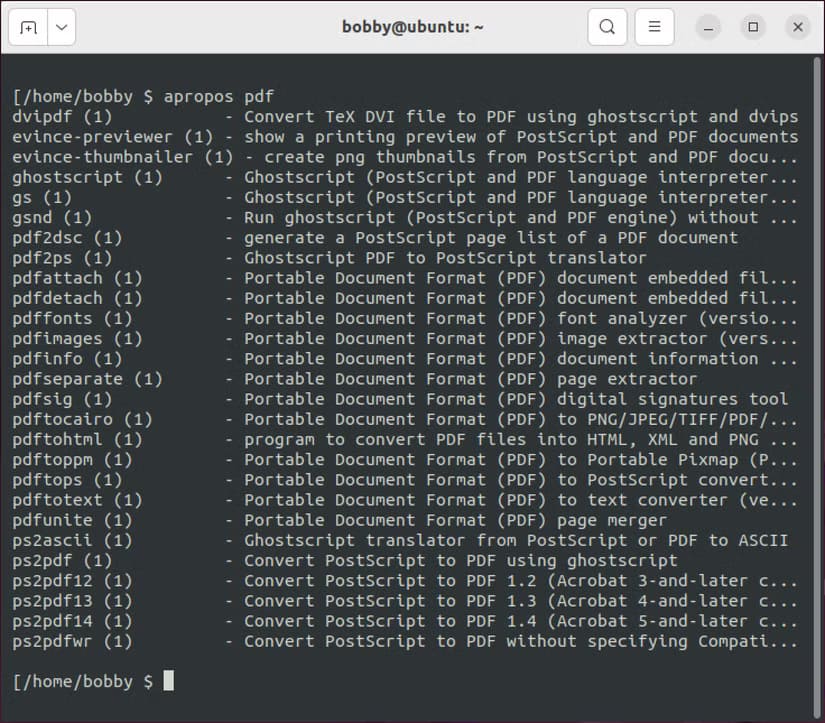825x723 pixels.
Task: Click the 'ghostscript (1)' entry
Action: click(87, 177)
